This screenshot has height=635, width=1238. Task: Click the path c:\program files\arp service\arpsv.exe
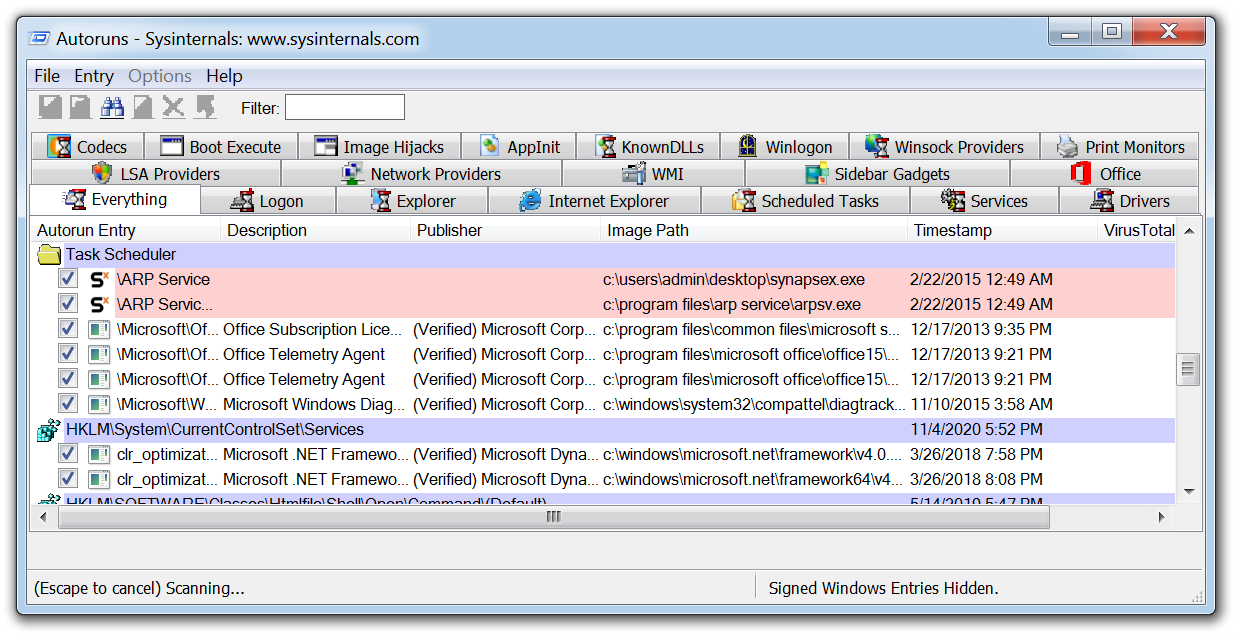(732, 304)
